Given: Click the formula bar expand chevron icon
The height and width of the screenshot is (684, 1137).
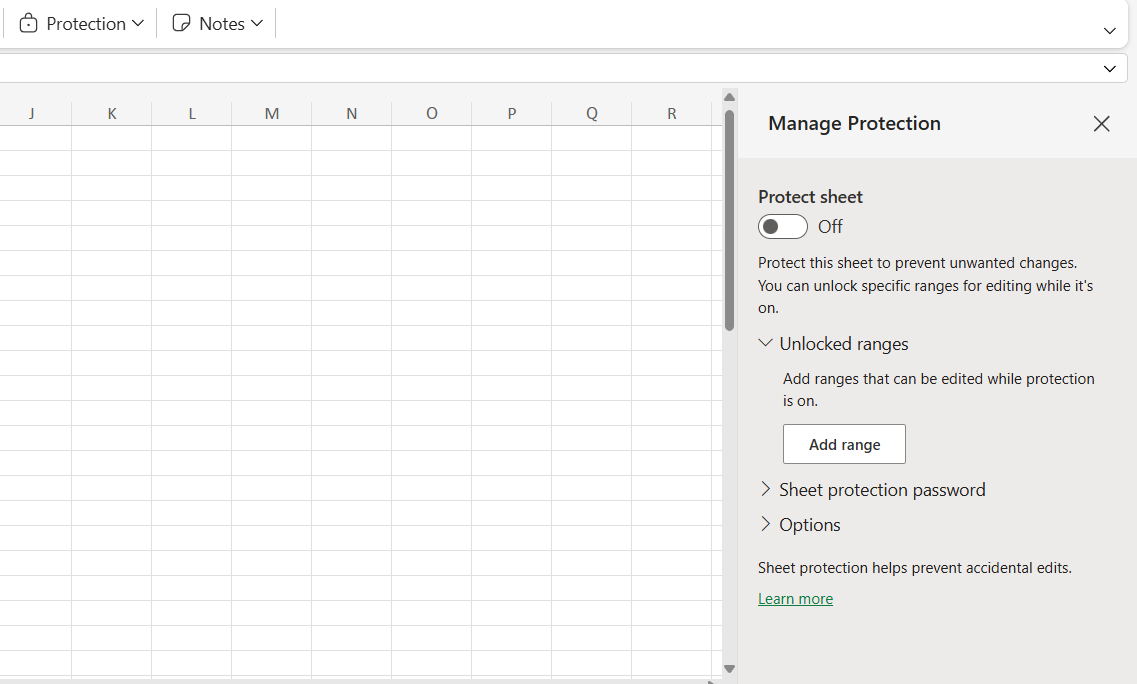Looking at the screenshot, I should coord(1109,68).
